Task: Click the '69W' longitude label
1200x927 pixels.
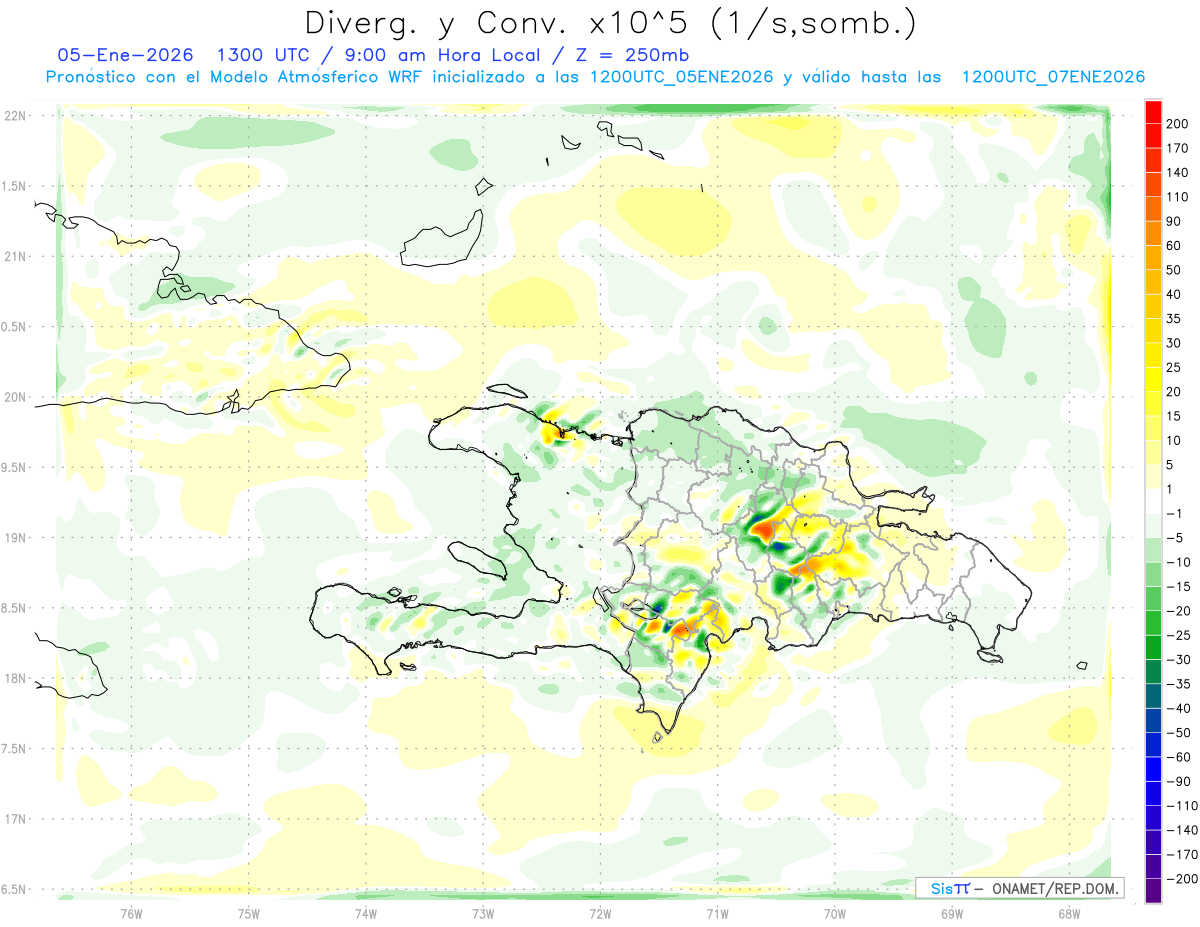Action: pos(951,913)
